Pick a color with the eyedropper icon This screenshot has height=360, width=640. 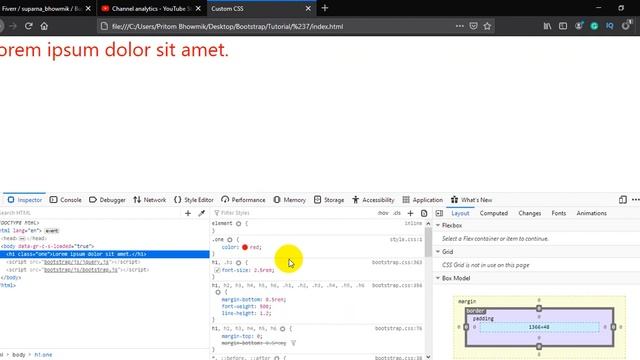tap(201, 213)
